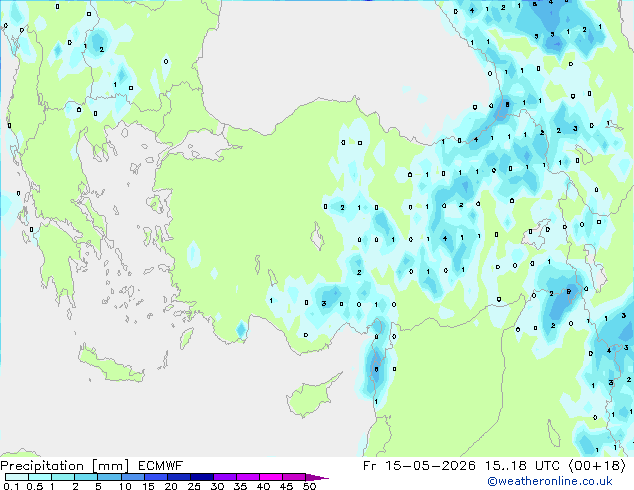Viewport: 634px width, 490px height.
Task: Click the 35–40 mm legend color box
Action: [x=247, y=477]
